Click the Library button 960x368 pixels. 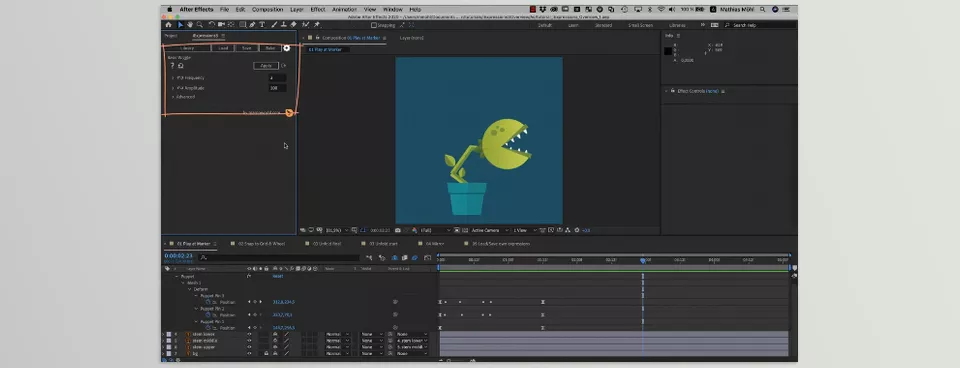click(187, 48)
